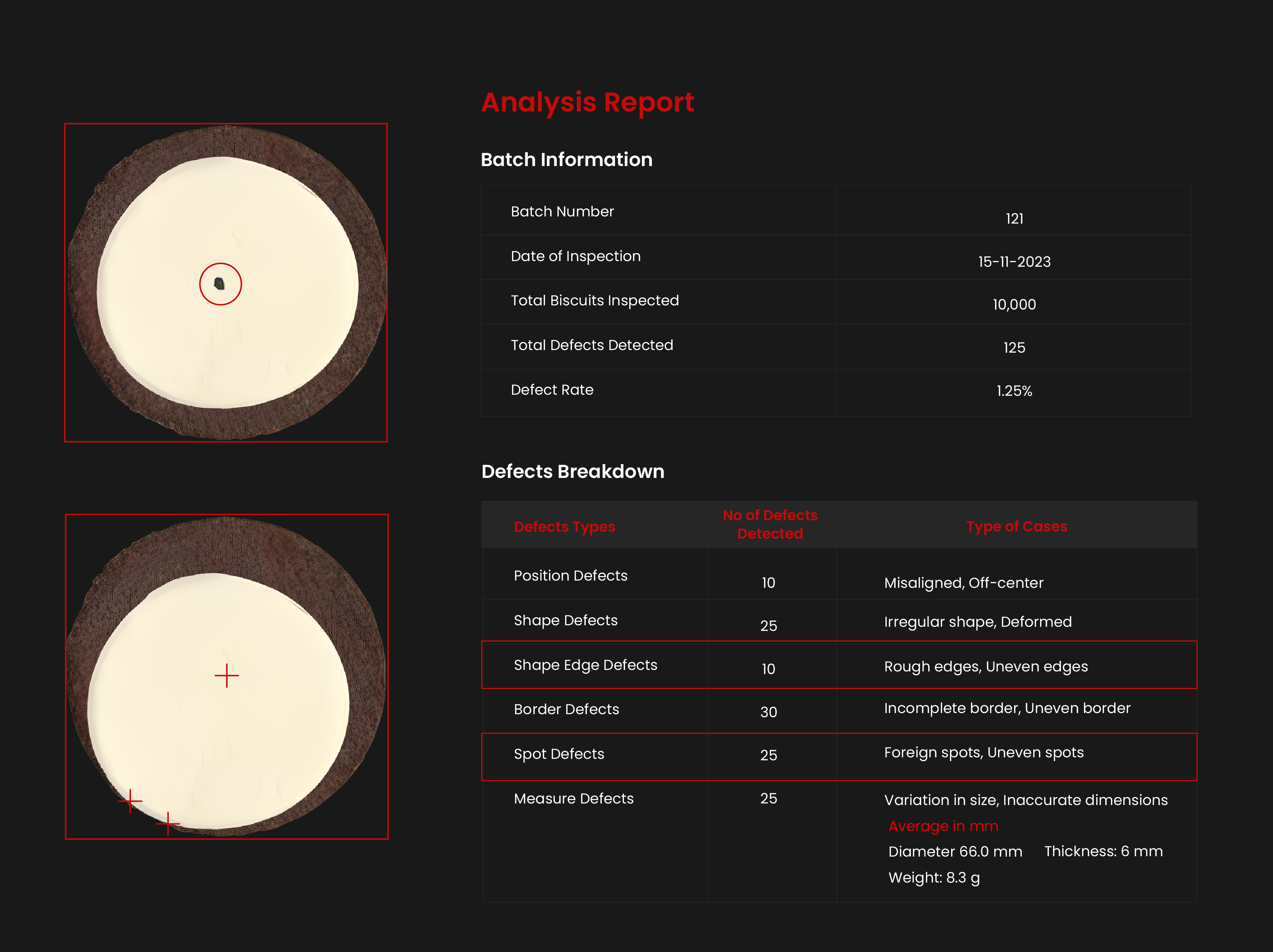The width and height of the screenshot is (1273, 952).
Task: Select the 'Analysis Report' title
Action: (x=588, y=103)
